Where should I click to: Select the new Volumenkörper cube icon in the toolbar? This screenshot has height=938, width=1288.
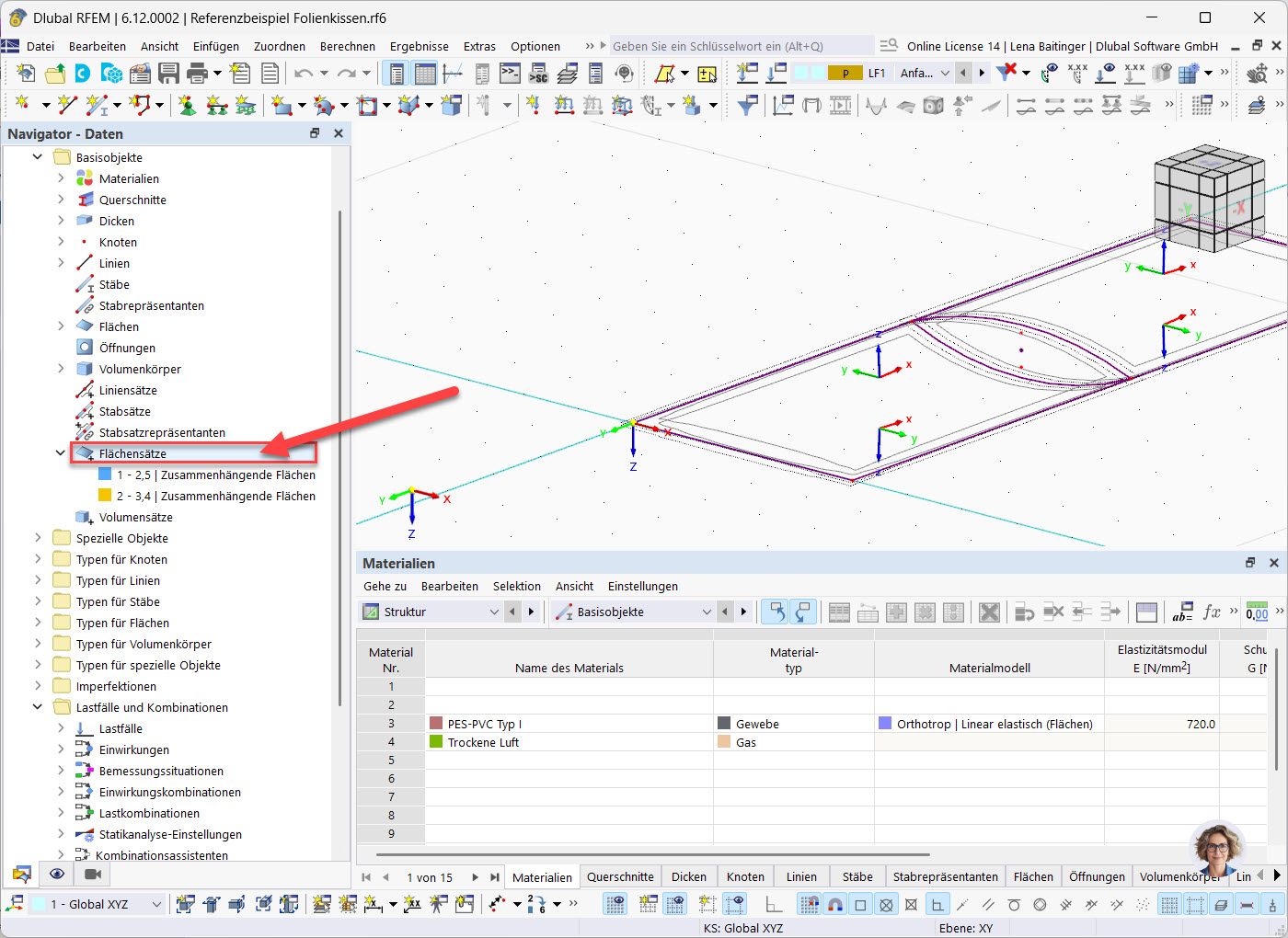pyautogui.click(x=451, y=105)
